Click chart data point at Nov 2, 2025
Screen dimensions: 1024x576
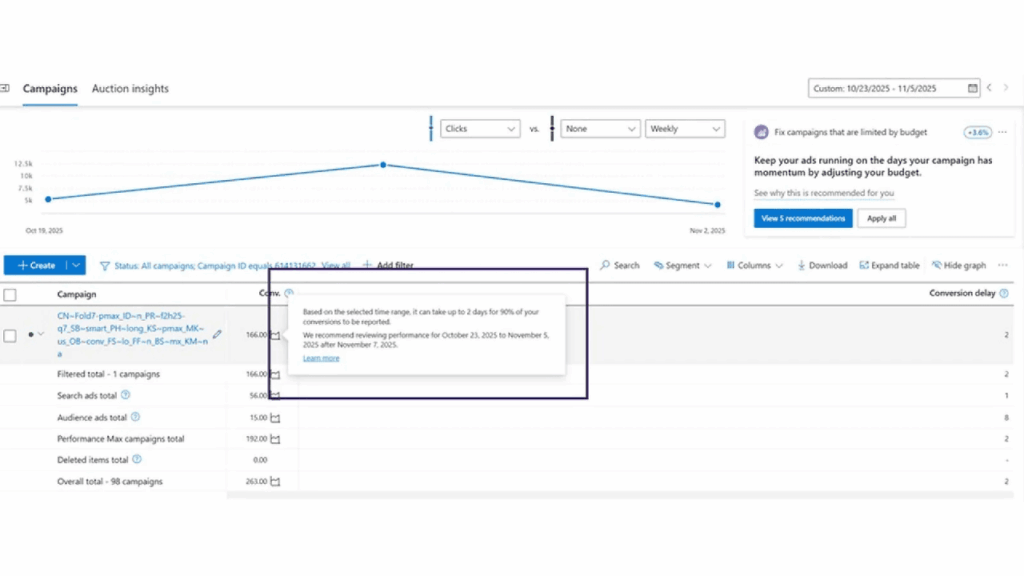[x=717, y=204]
